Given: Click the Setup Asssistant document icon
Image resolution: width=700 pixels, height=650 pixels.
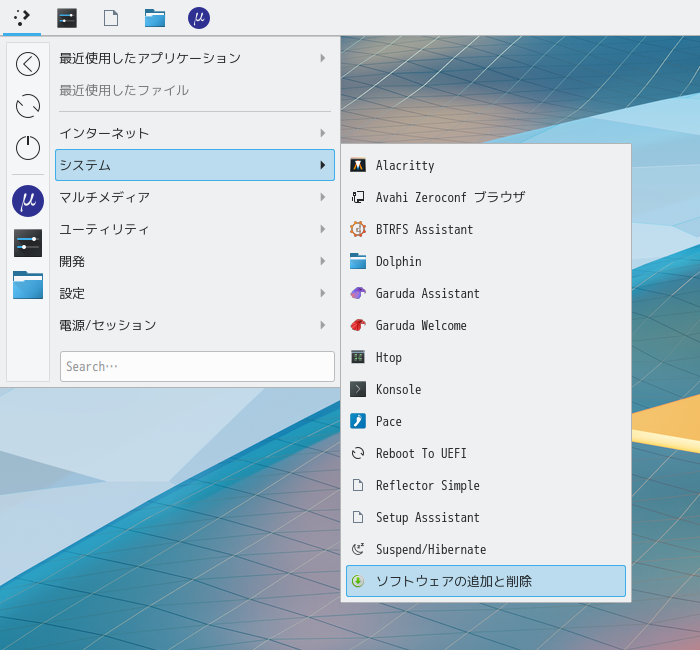Looking at the screenshot, I should 358,517.
